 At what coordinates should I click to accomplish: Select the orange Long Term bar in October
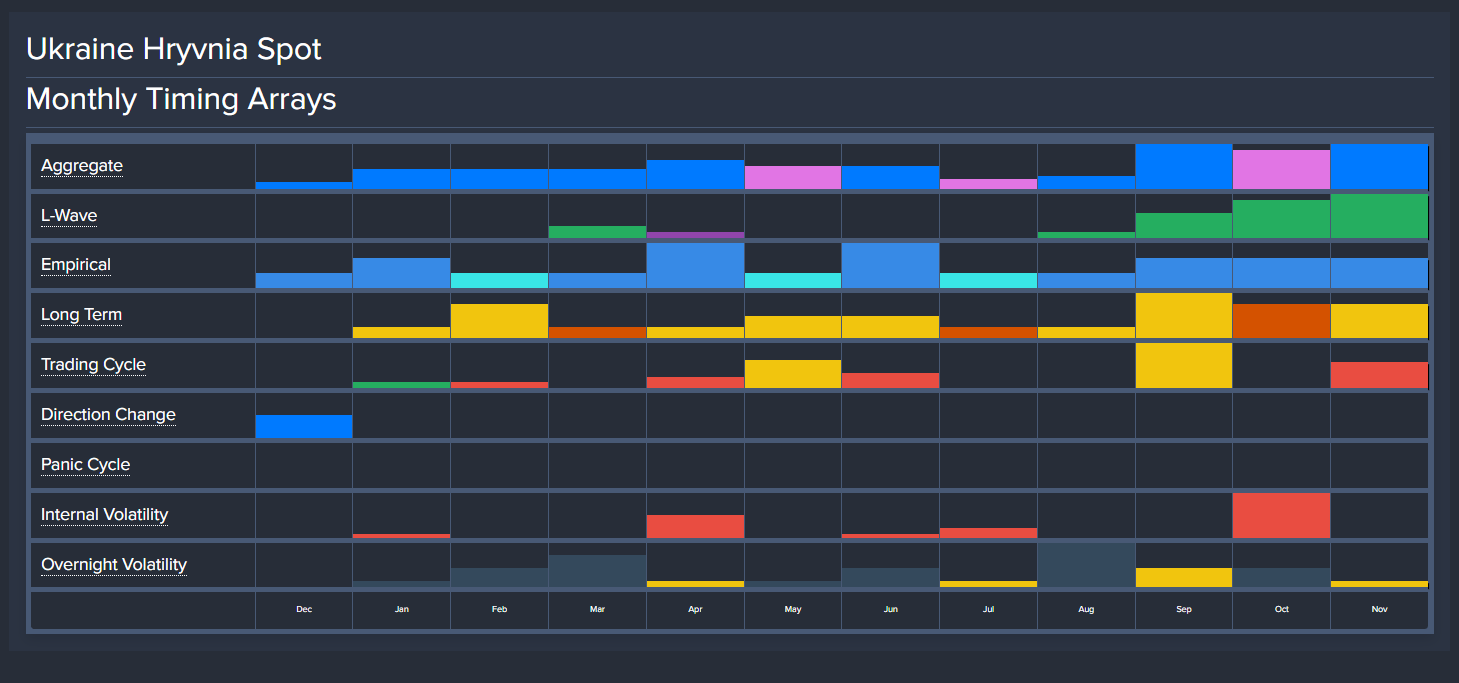[x=1282, y=321]
